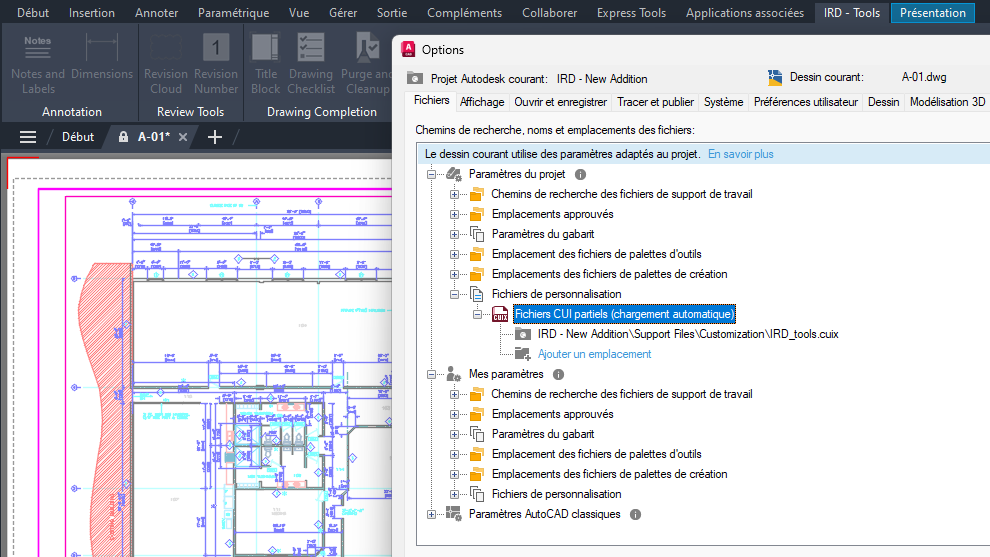Click info icon beside Paramètres AutoCAD classiques

click(x=635, y=515)
